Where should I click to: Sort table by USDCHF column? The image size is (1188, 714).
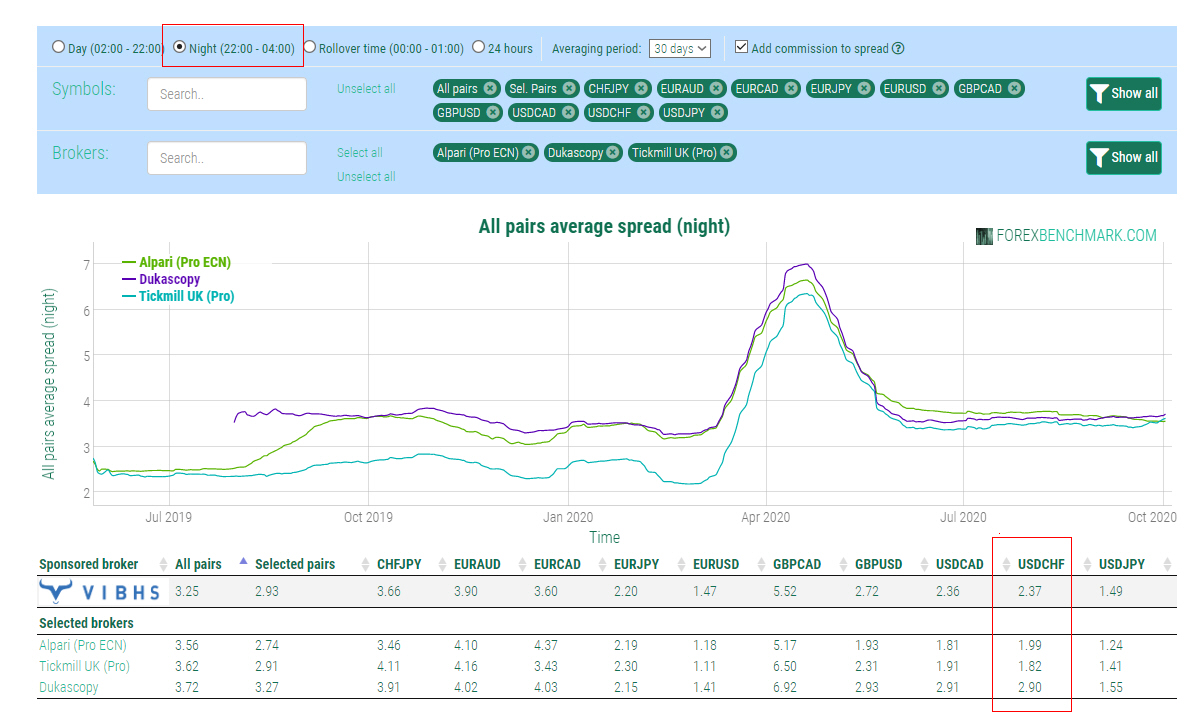click(1040, 564)
